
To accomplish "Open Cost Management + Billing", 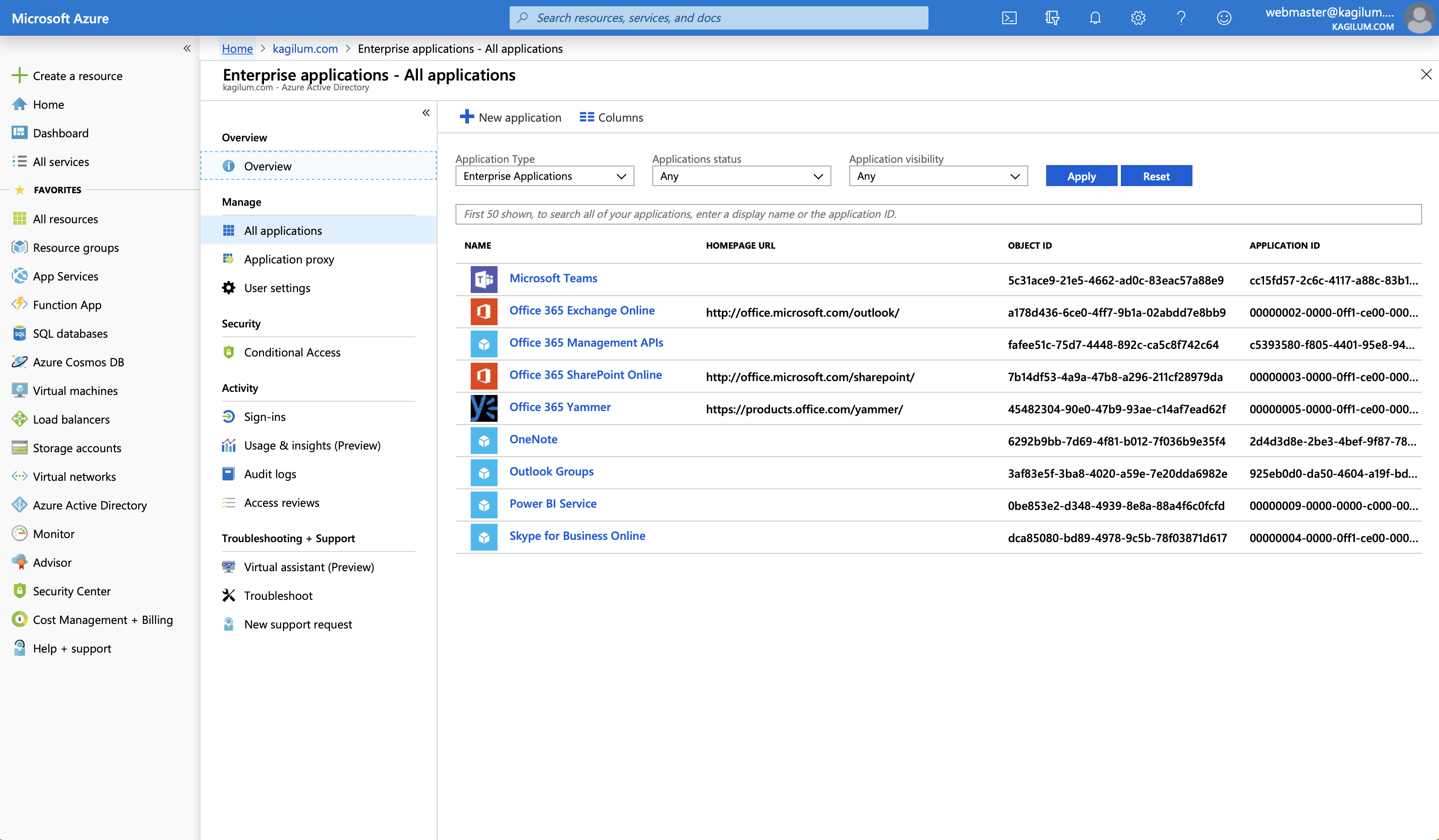I will coord(92,619).
